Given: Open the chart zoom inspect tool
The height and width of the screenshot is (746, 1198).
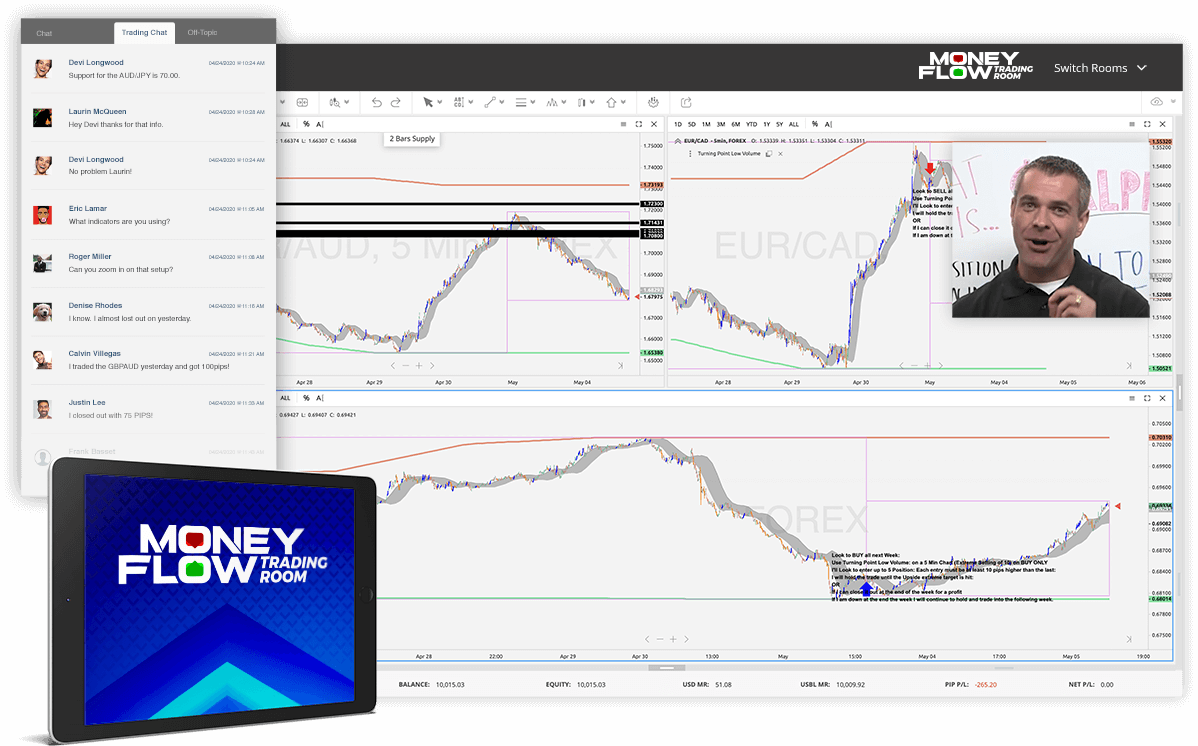Looking at the screenshot, I should 334,102.
